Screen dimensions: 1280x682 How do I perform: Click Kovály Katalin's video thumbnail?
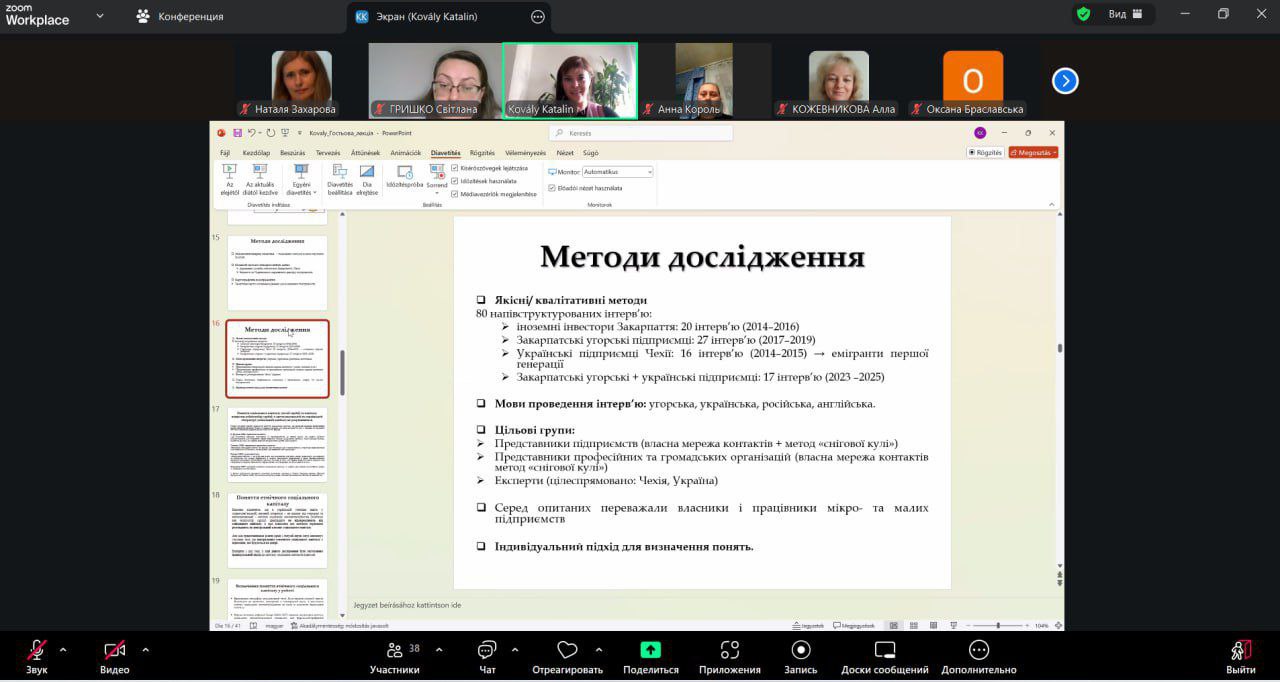(570, 80)
